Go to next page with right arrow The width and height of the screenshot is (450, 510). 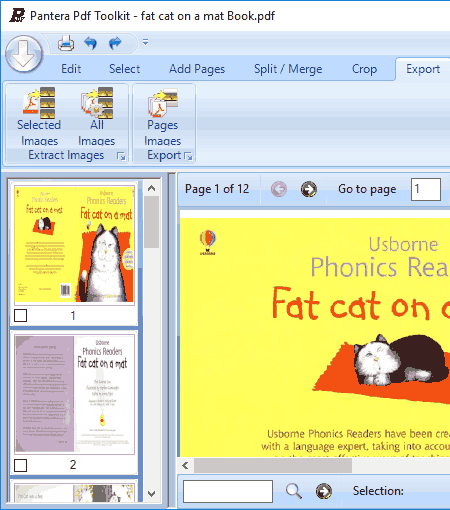(309, 189)
